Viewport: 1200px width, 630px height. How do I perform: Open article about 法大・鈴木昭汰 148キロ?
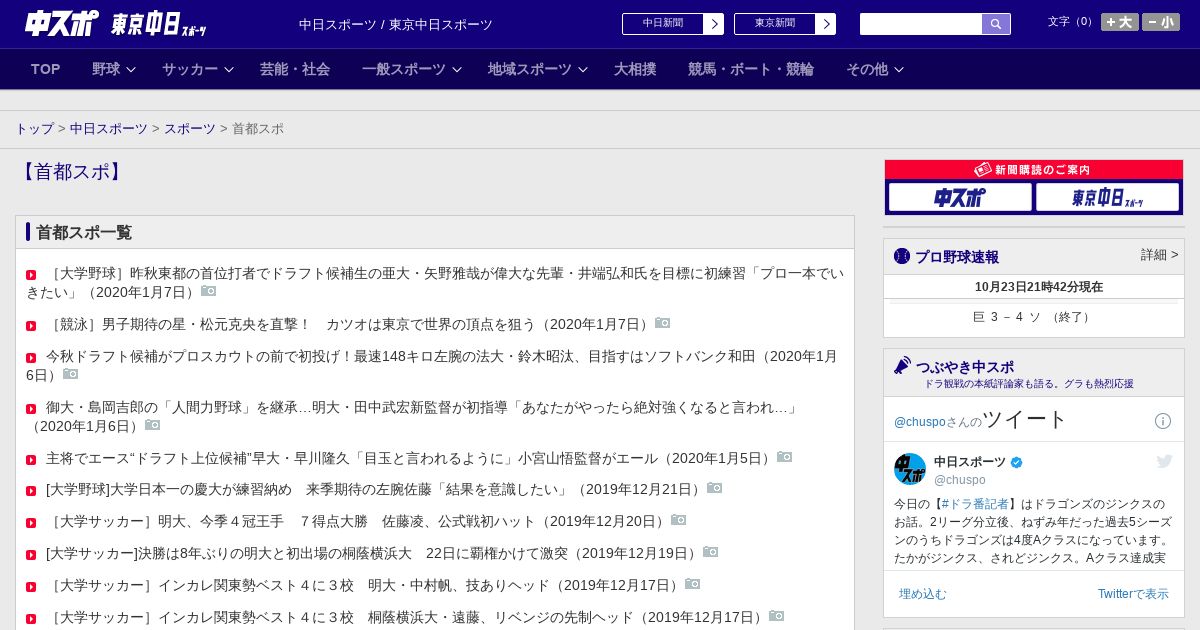click(x=432, y=365)
